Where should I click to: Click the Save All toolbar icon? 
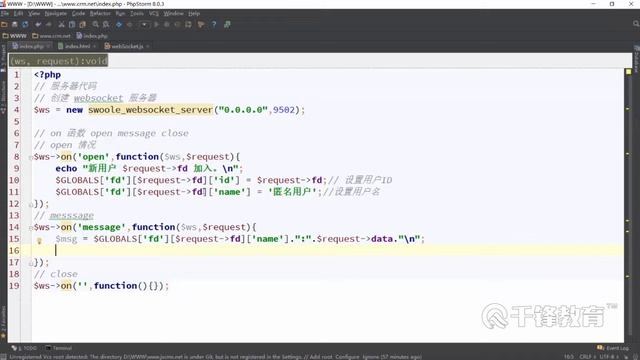tap(15, 24)
